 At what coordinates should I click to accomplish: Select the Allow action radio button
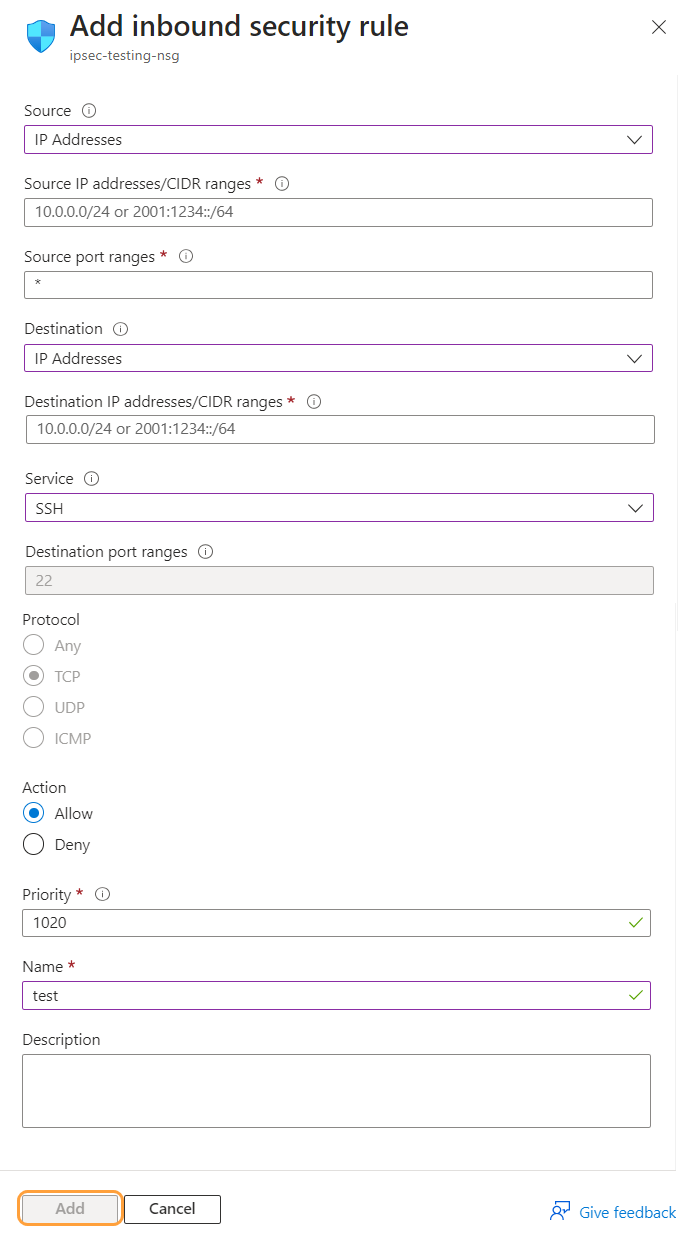[33, 813]
